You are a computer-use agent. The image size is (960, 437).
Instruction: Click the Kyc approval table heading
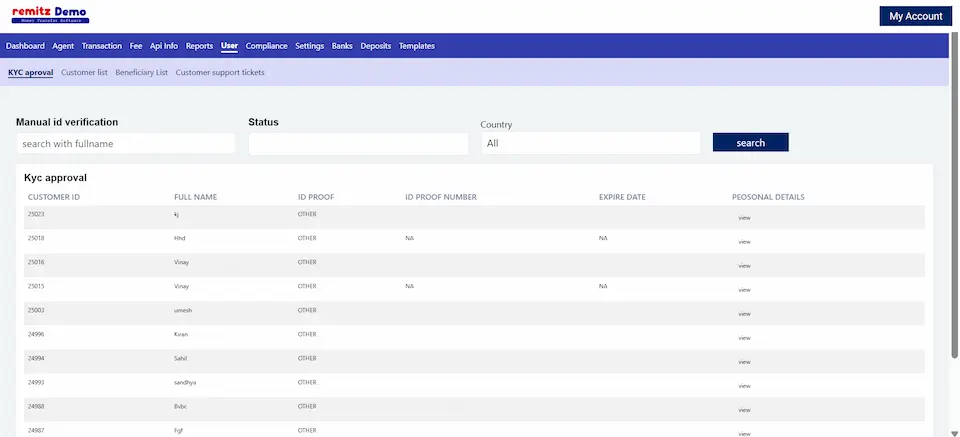click(x=55, y=178)
